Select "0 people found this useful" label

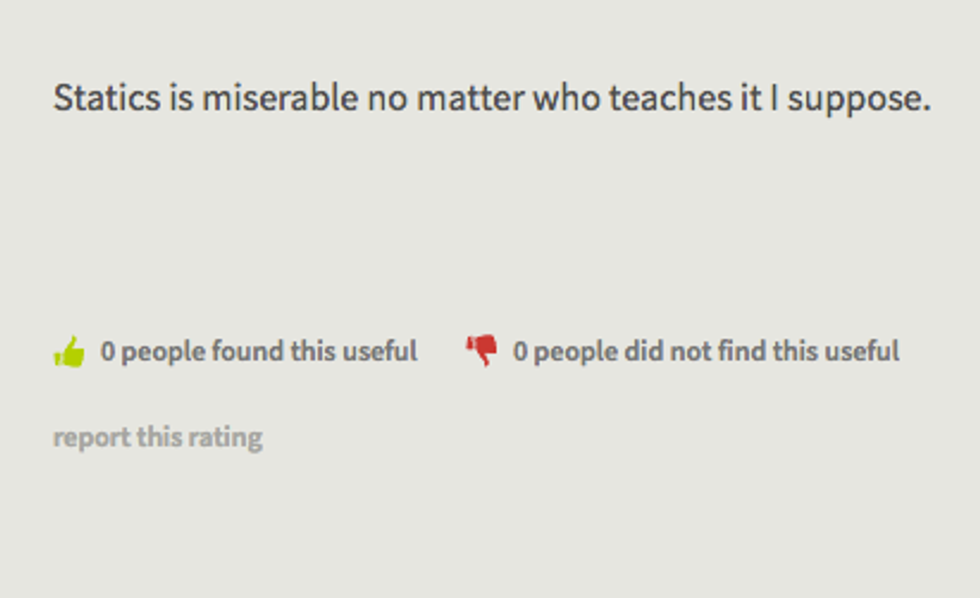(x=258, y=352)
